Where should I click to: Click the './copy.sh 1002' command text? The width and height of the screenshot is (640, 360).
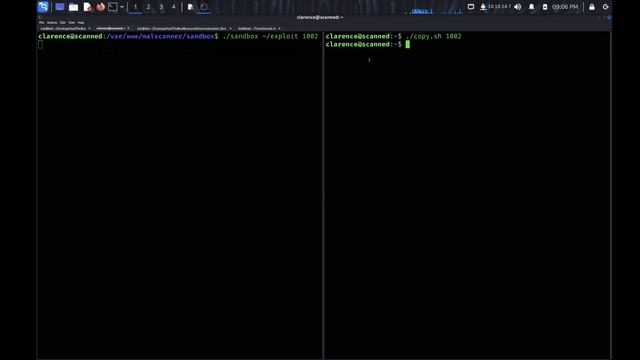click(x=433, y=36)
